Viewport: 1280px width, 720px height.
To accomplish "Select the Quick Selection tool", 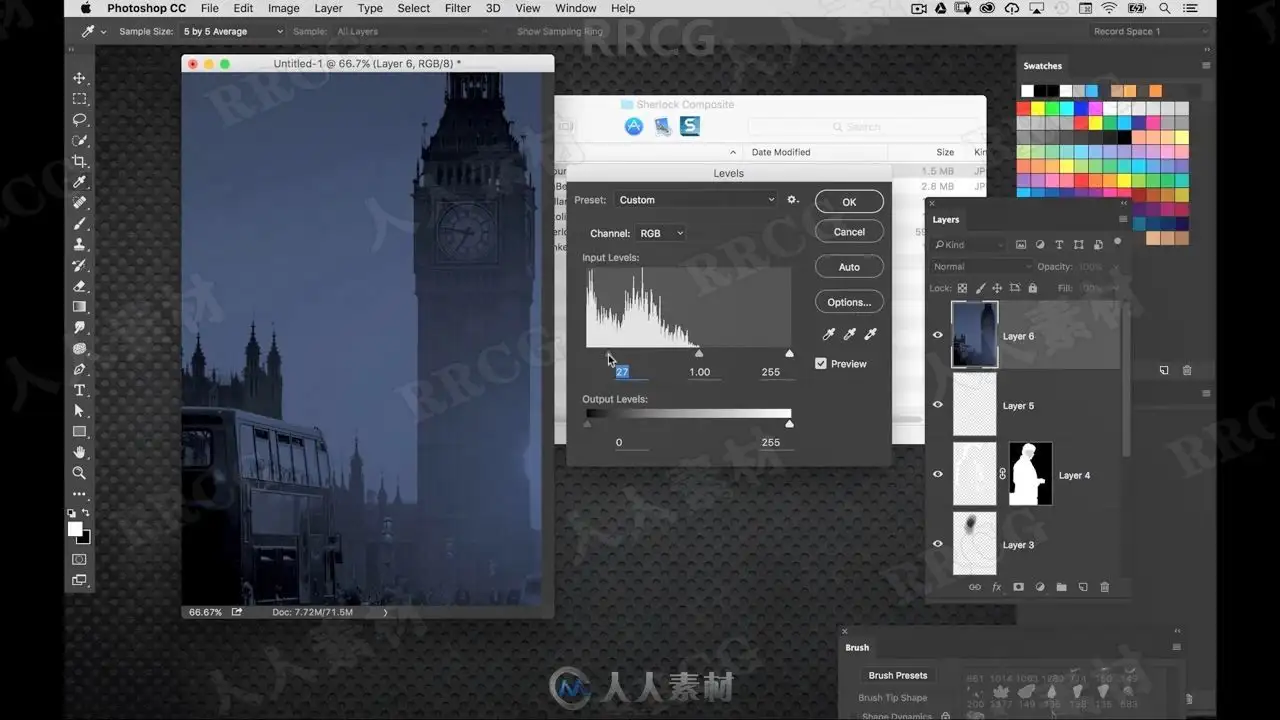I will coord(79,141).
